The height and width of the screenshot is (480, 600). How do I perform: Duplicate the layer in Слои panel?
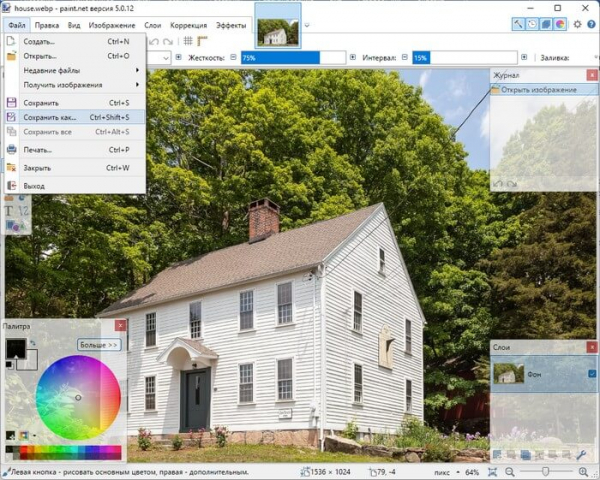(525, 455)
